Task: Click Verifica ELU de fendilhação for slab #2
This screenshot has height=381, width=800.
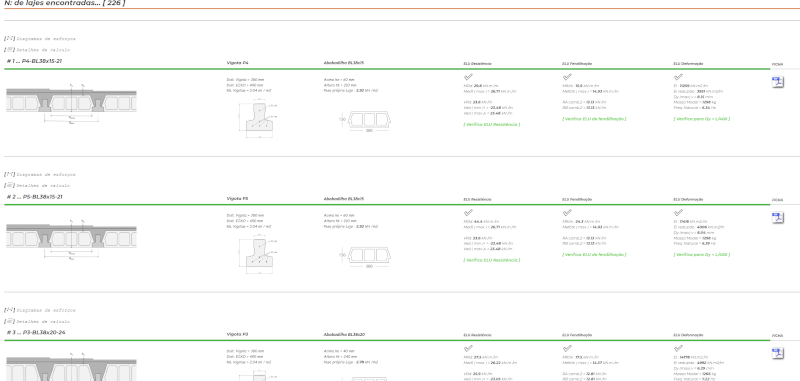Action: [x=594, y=255]
